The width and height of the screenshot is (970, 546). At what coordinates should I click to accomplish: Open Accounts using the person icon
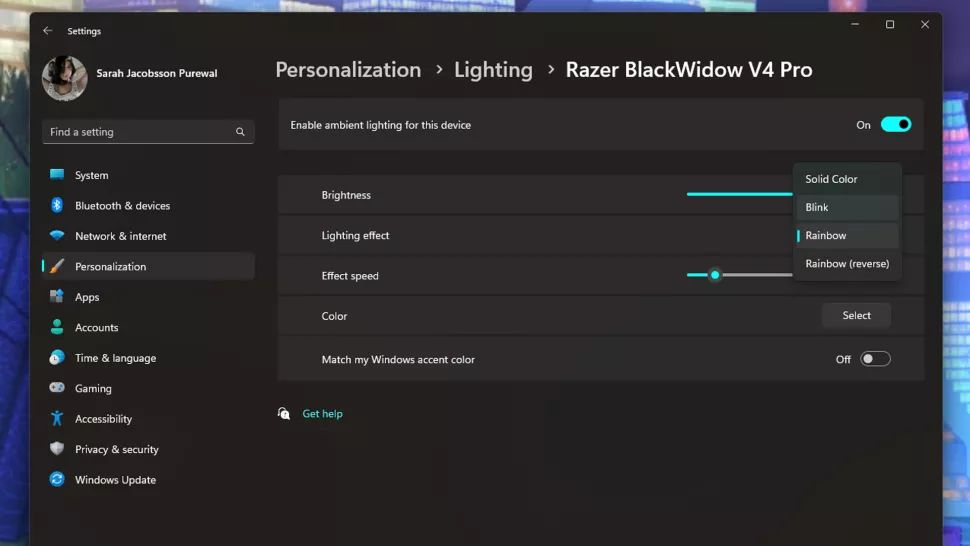57,328
